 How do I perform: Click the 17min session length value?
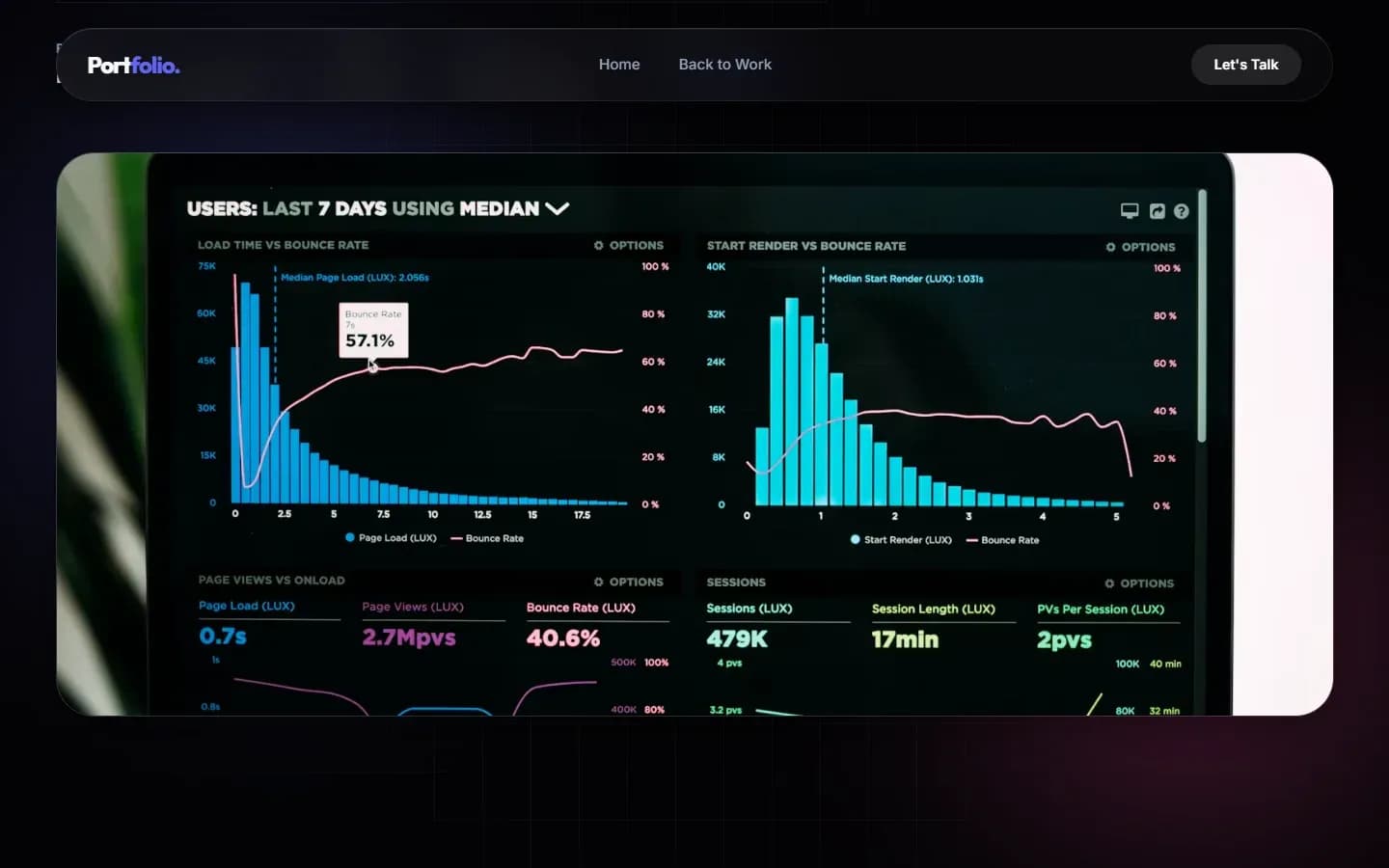coord(905,639)
